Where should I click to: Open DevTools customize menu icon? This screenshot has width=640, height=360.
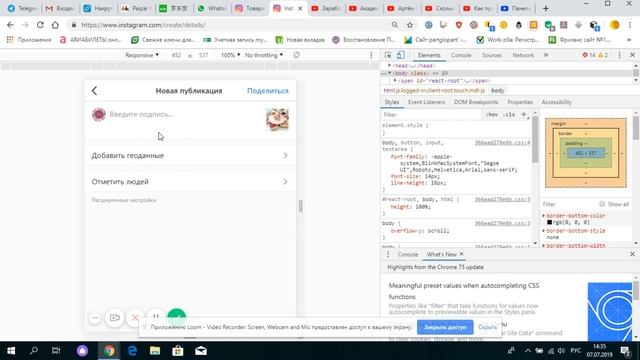coord(620,55)
